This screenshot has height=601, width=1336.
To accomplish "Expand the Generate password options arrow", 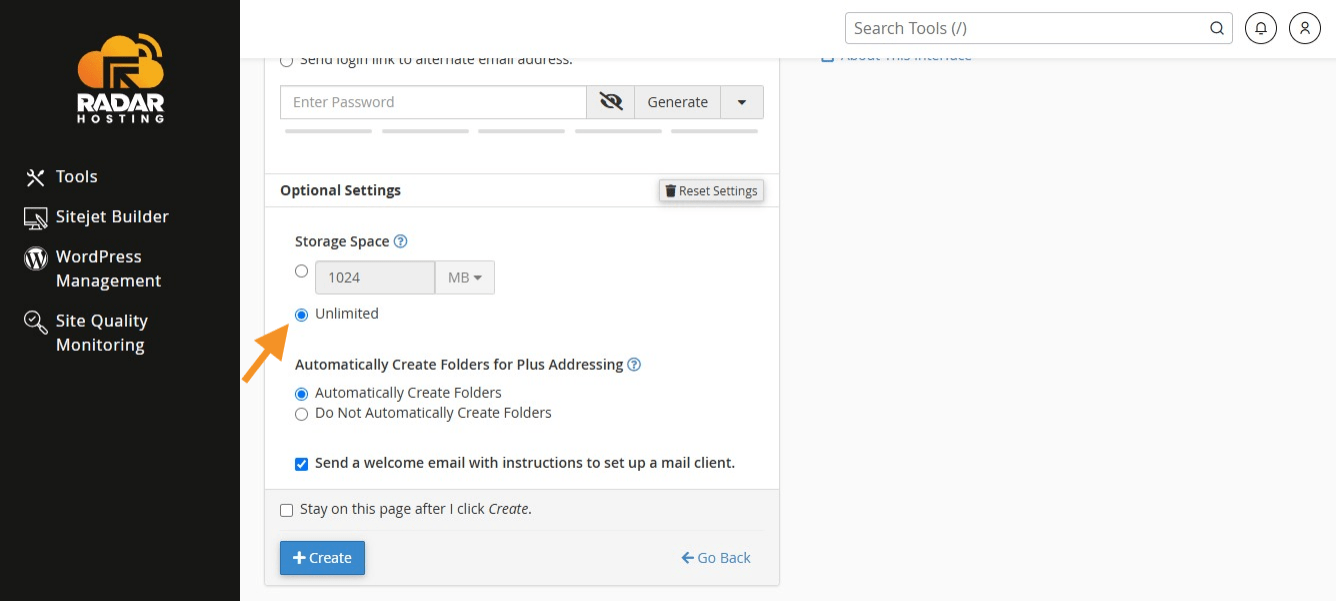I will (x=741, y=102).
